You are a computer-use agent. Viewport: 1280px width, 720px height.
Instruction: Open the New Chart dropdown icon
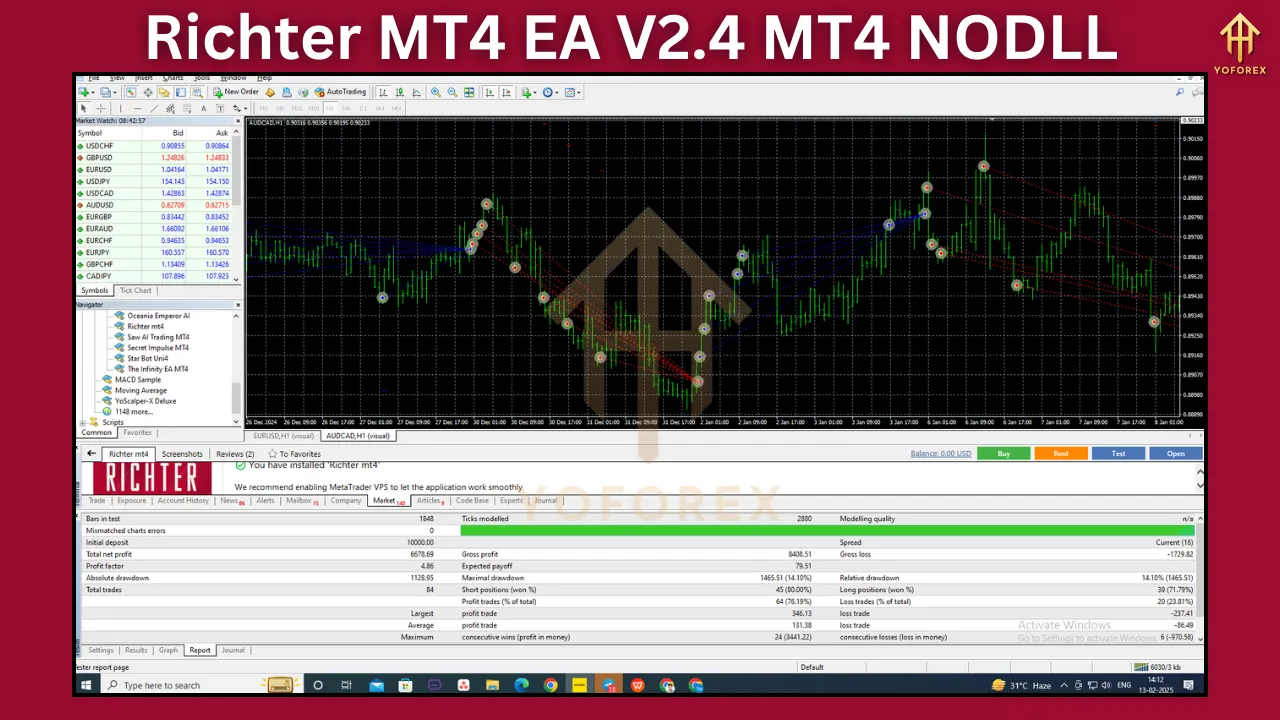pyautogui.click(x=85, y=92)
